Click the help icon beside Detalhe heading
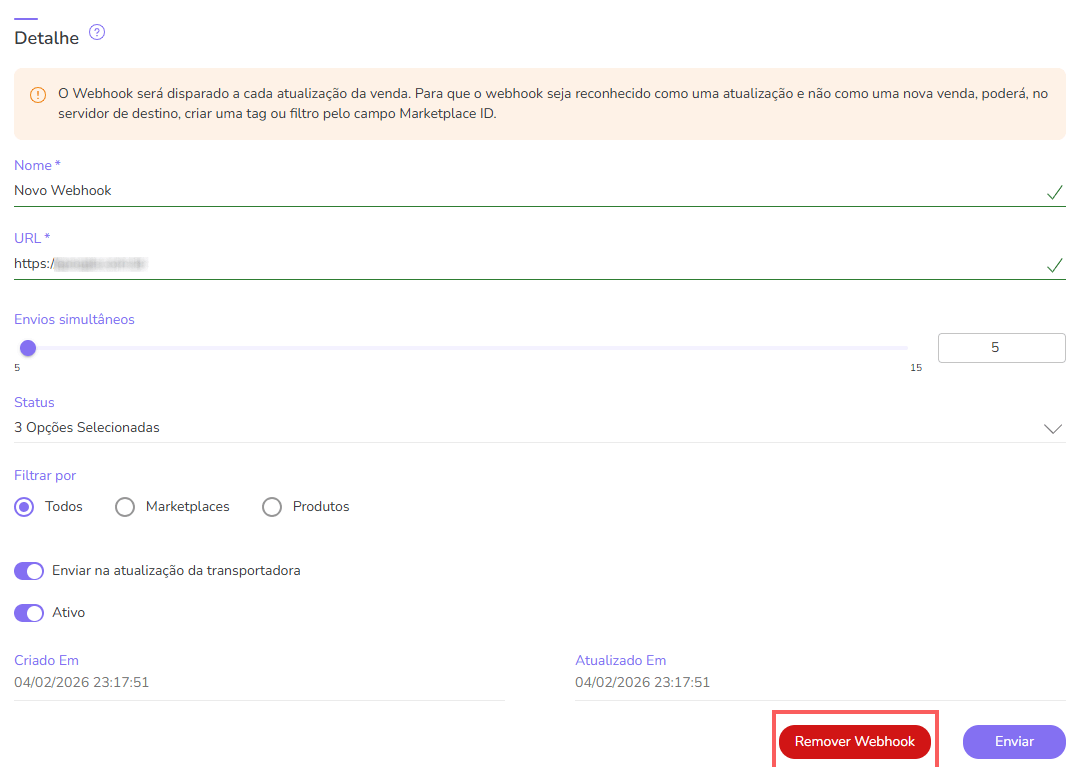1081x767 pixels. coord(97,32)
